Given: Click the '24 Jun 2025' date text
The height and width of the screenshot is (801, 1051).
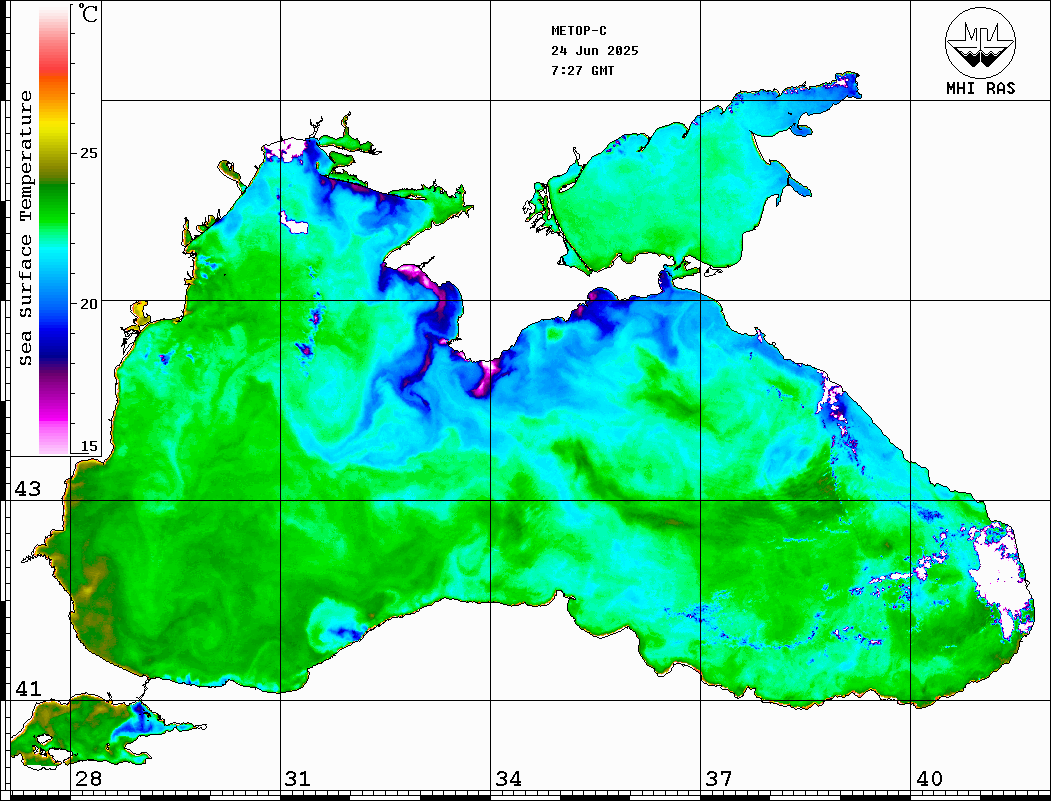Looking at the screenshot, I should 595,51.
